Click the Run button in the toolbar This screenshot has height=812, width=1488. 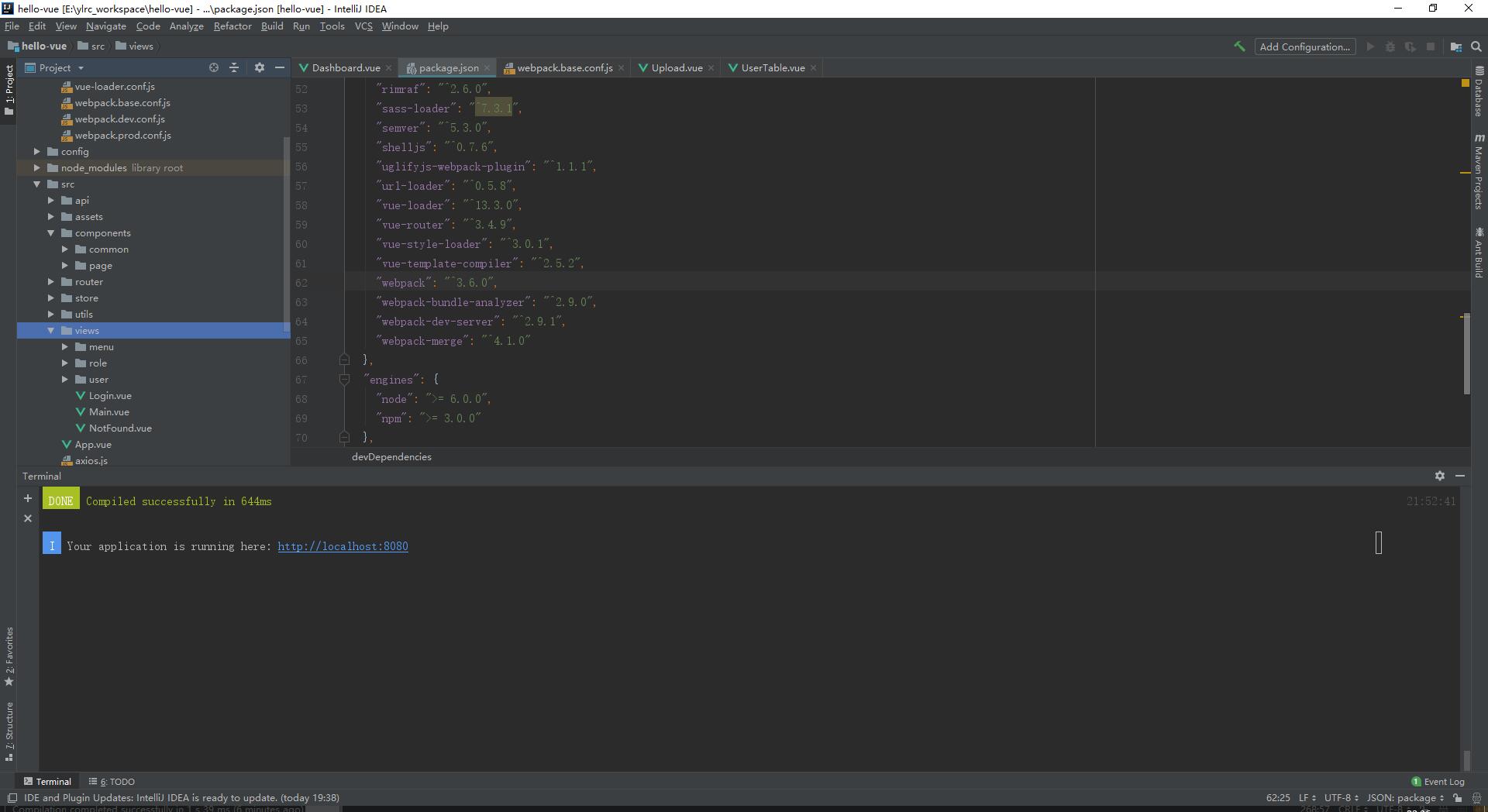(x=1370, y=46)
